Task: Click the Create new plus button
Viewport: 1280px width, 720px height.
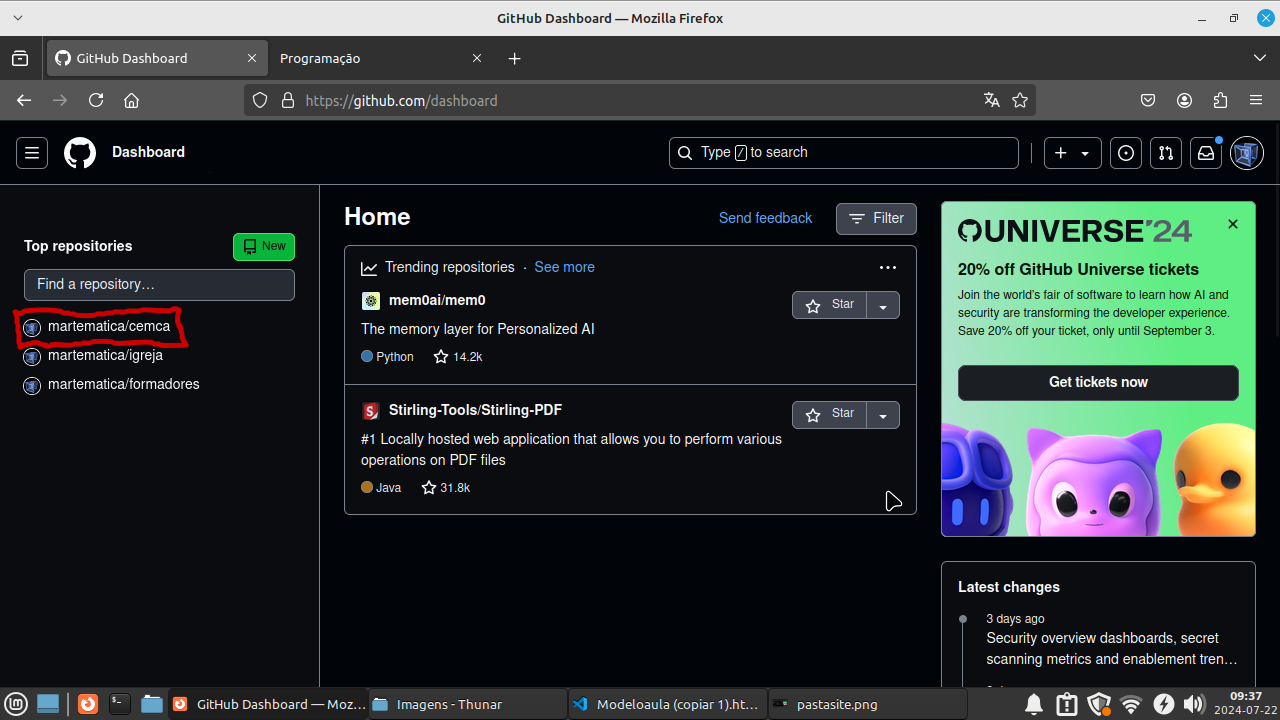Action: [x=1073, y=153]
